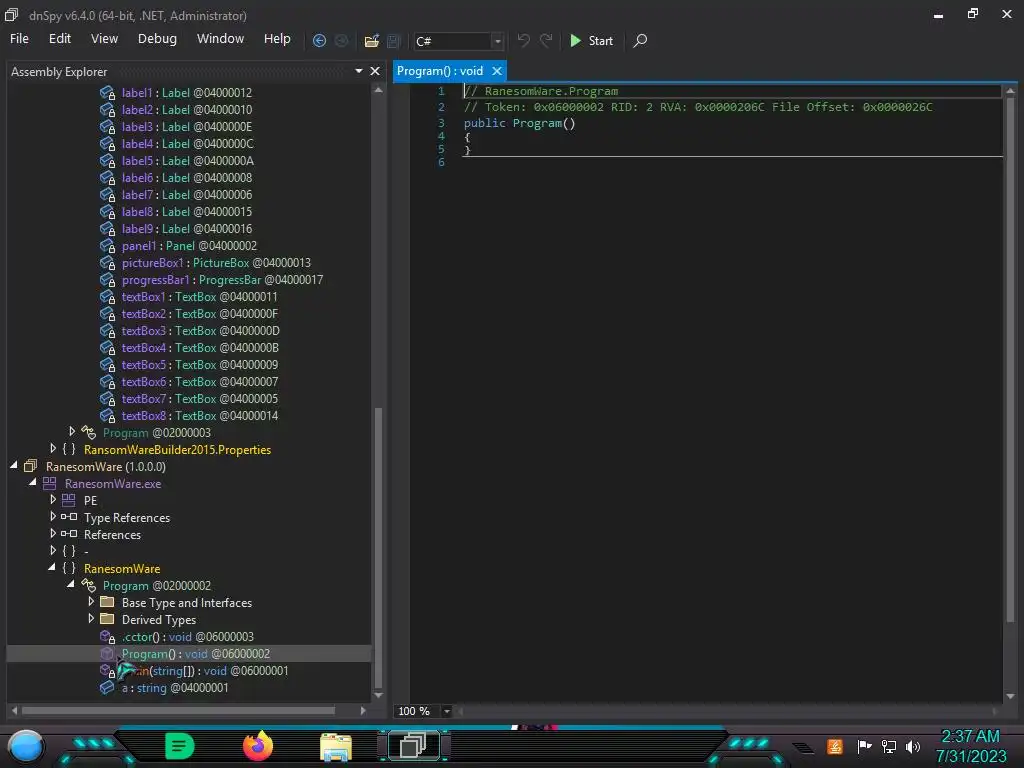1024x768 pixels.
Task: Click the class icon of Program @02000003
Action: (88, 432)
